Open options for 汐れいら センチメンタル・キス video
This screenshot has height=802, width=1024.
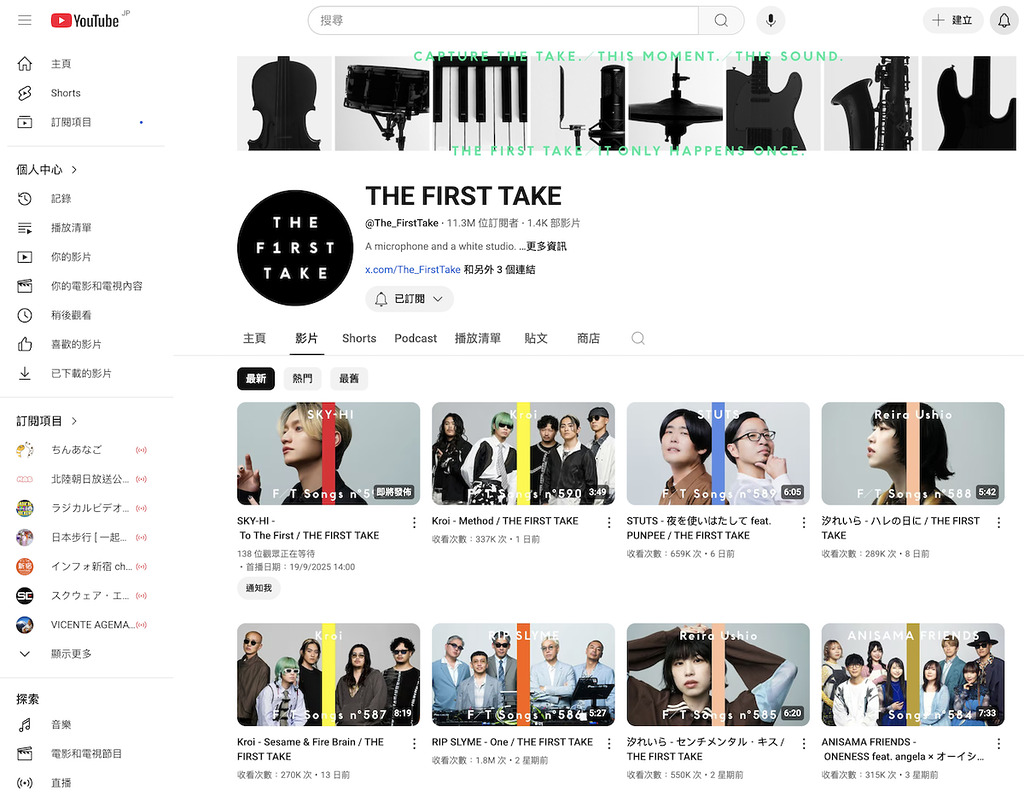point(804,744)
